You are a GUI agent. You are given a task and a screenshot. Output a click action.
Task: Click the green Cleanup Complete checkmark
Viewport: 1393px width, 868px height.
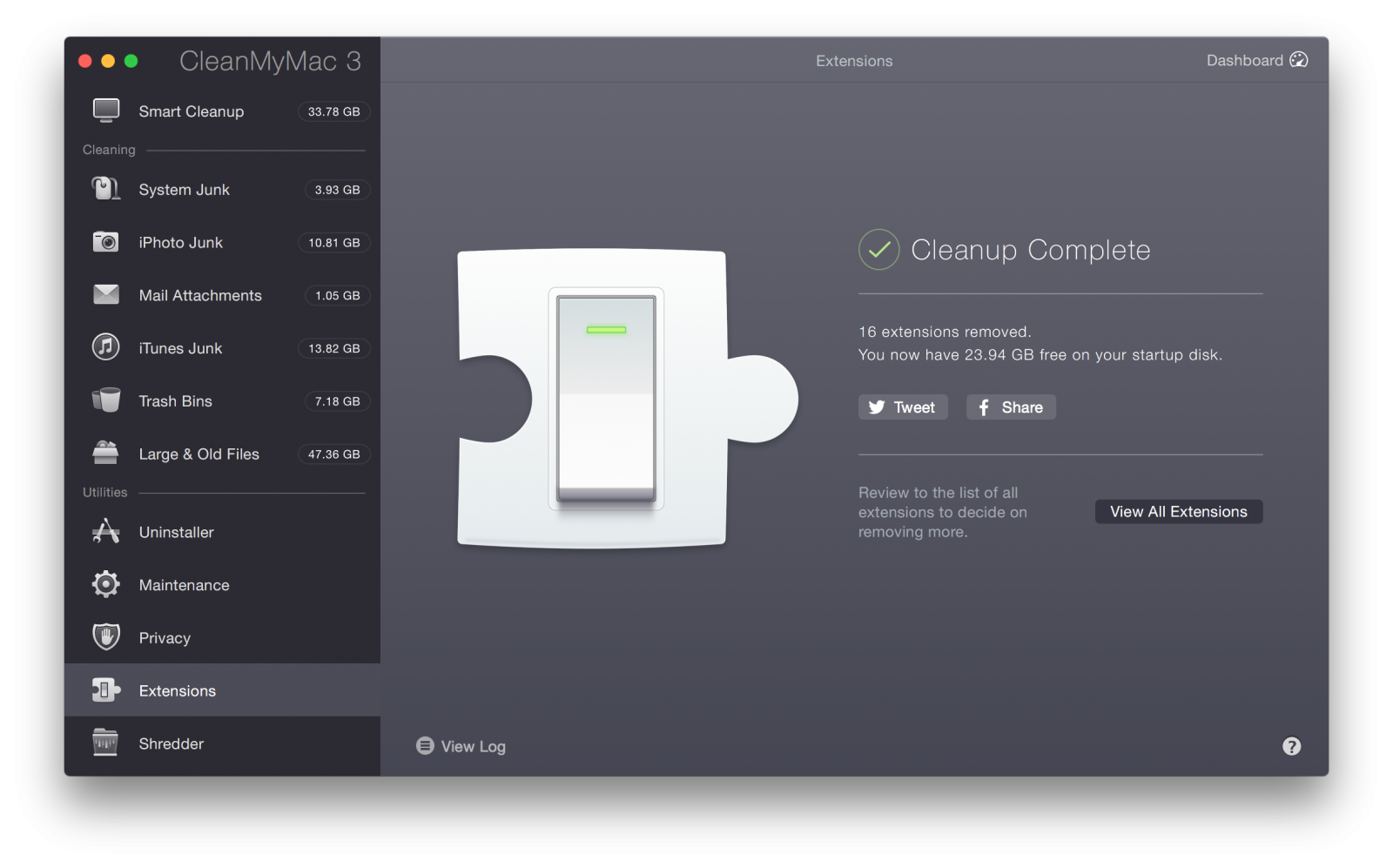879,250
